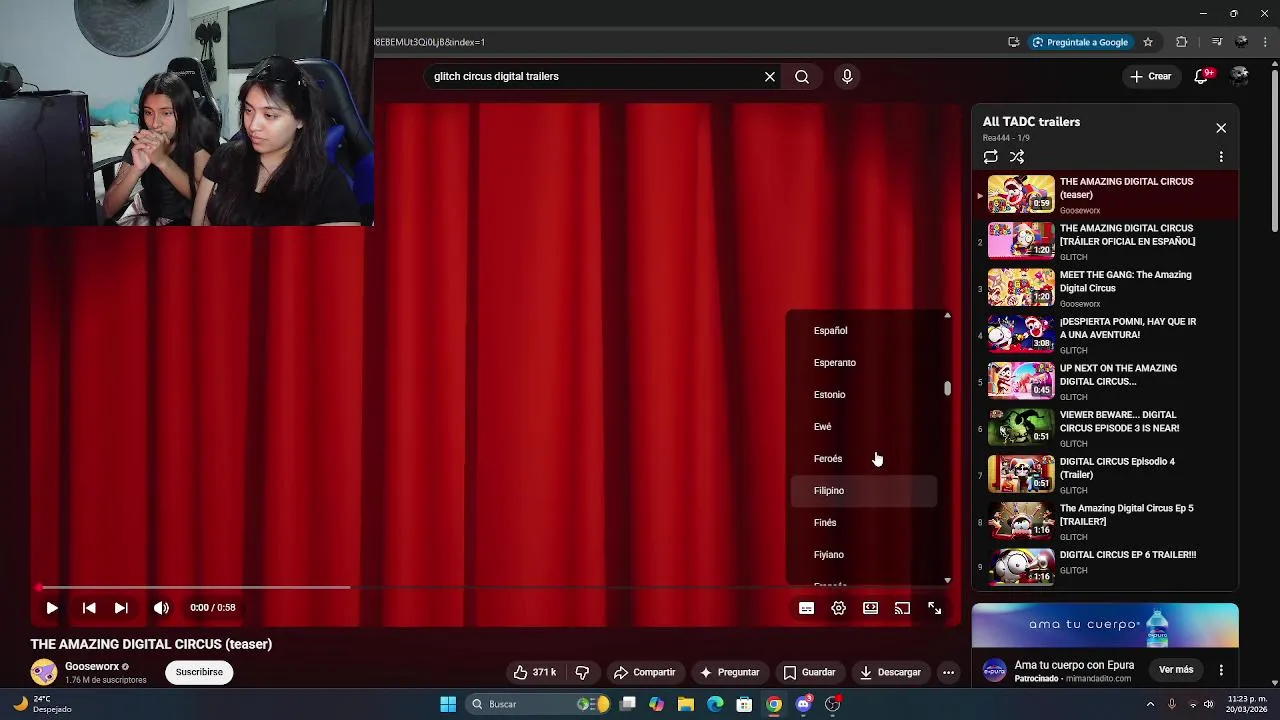Enter fullscreen mode in the player
Viewport: 1280px width, 720px height.
pyautogui.click(x=934, y=608)
